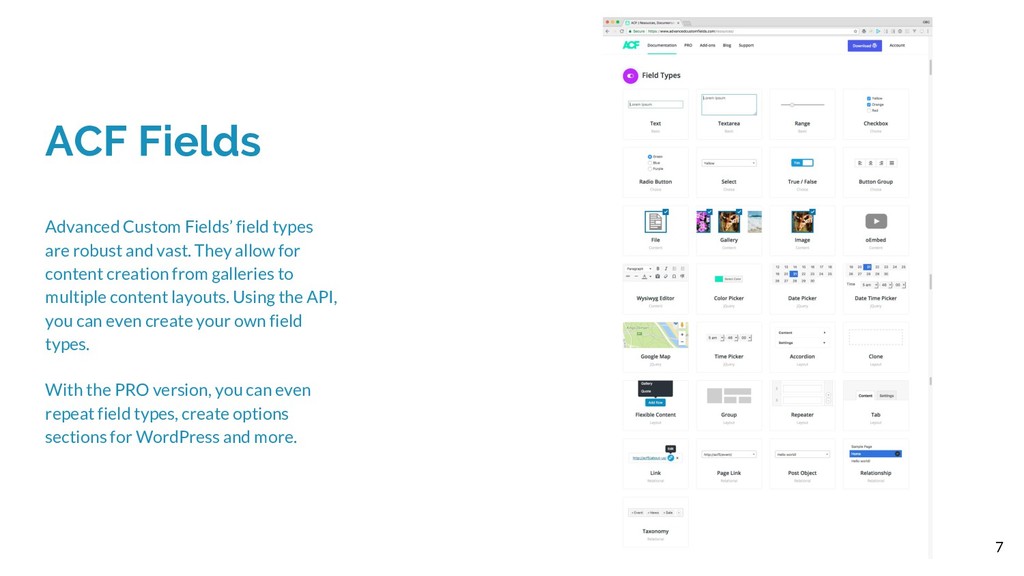Click the purple flowers Gallery thumbnail
Image resolution: width=1024 pixels, height=576 pixels.
[703, 222]
